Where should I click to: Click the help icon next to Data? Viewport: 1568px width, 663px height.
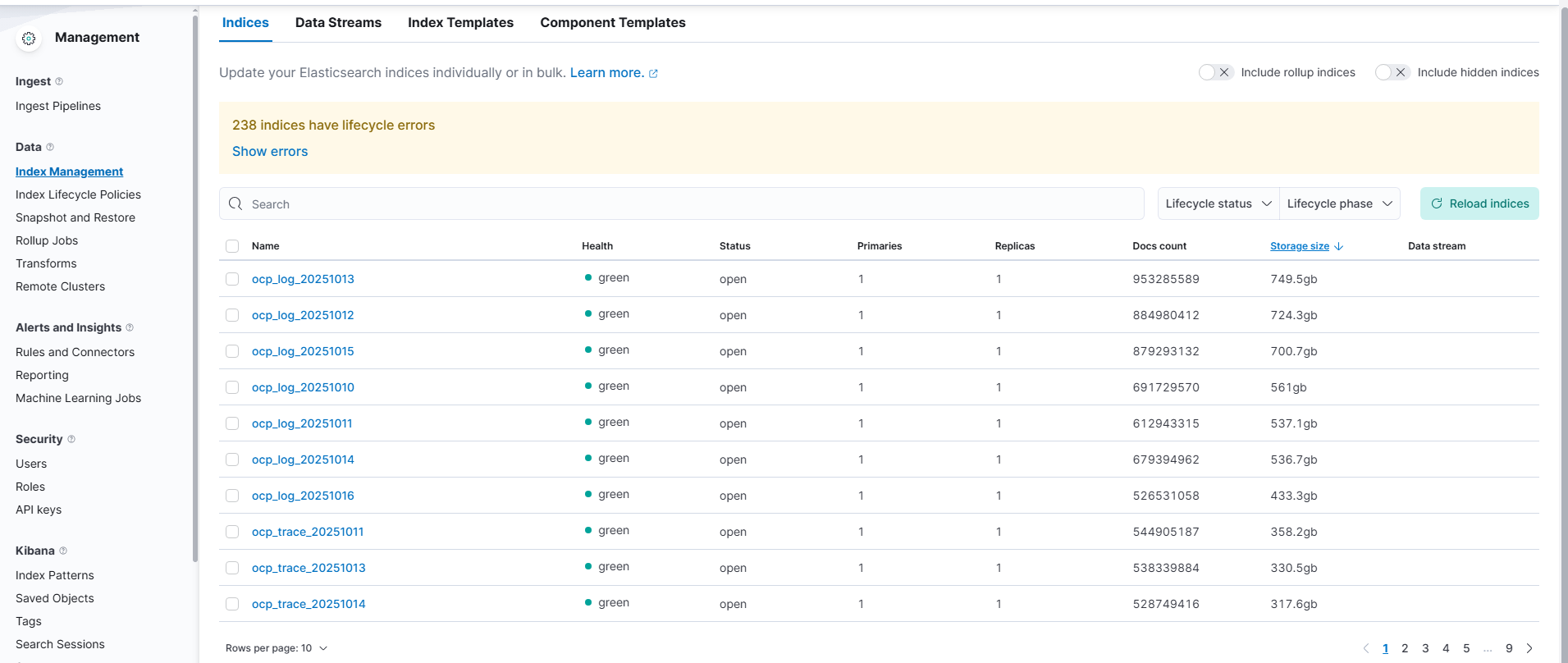click(x=50, y=147)
